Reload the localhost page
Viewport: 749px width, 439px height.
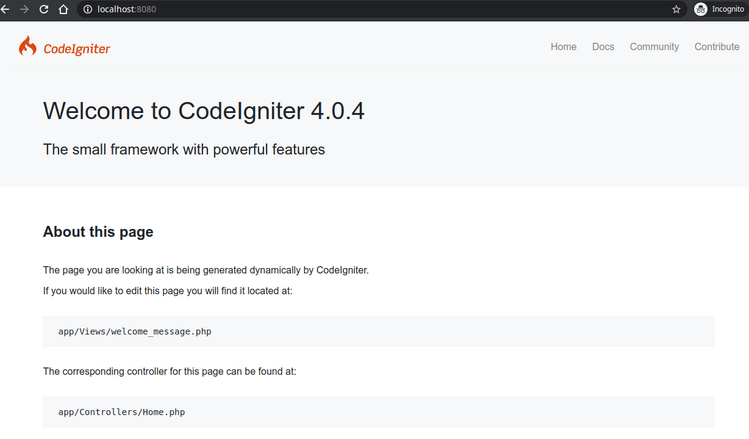43,9
